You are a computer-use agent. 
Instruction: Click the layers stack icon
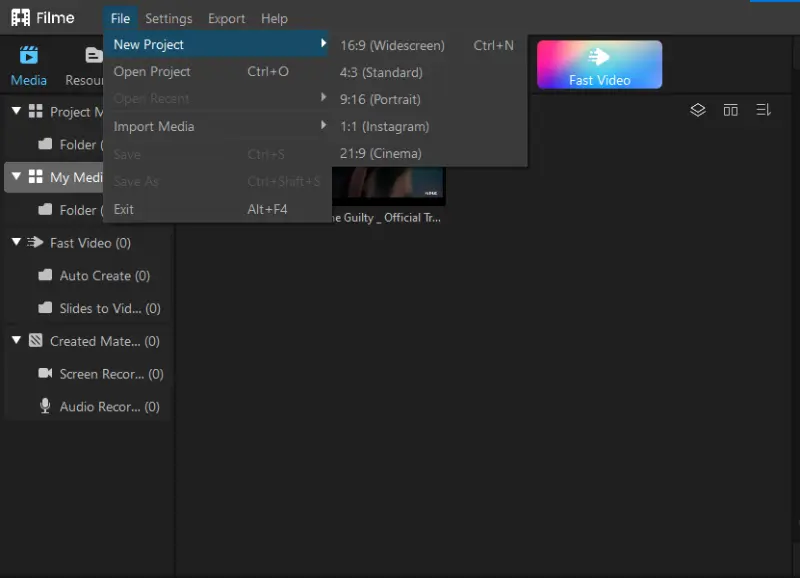coord(697,110)
